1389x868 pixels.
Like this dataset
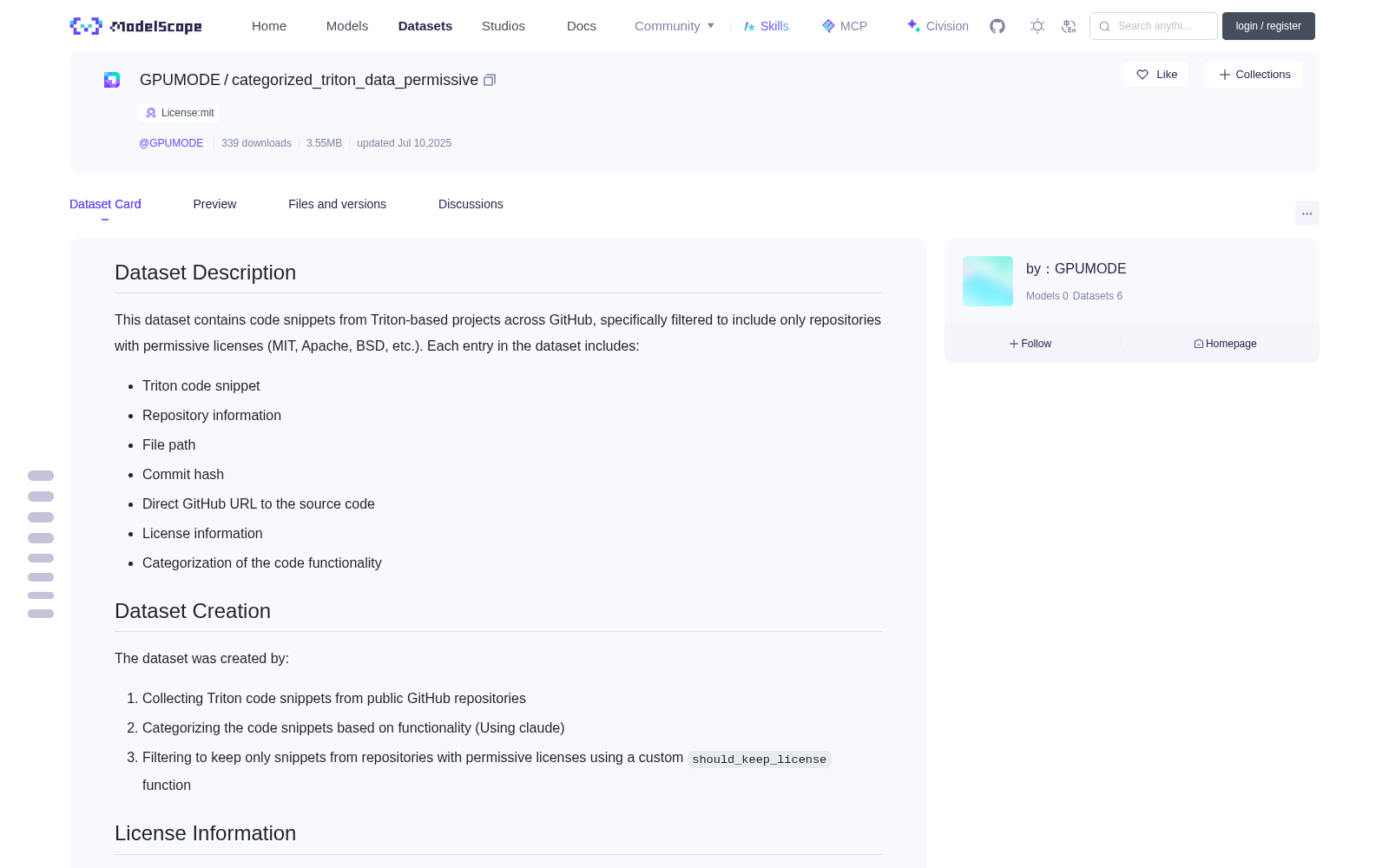coord(1156,75)
